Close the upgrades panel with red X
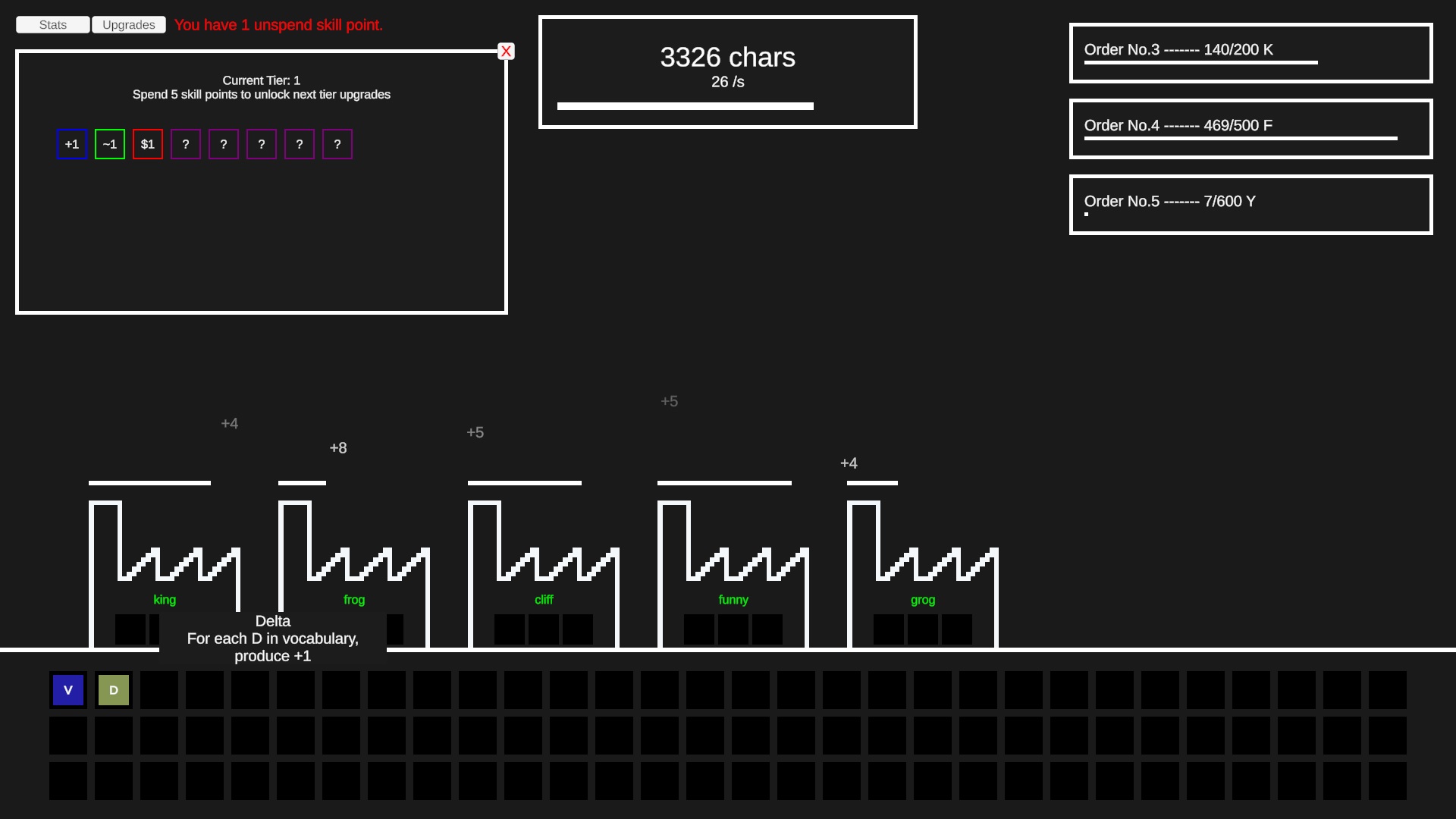Image resolution: width=1456 pixels, height=819 pixels. (506, 51)
